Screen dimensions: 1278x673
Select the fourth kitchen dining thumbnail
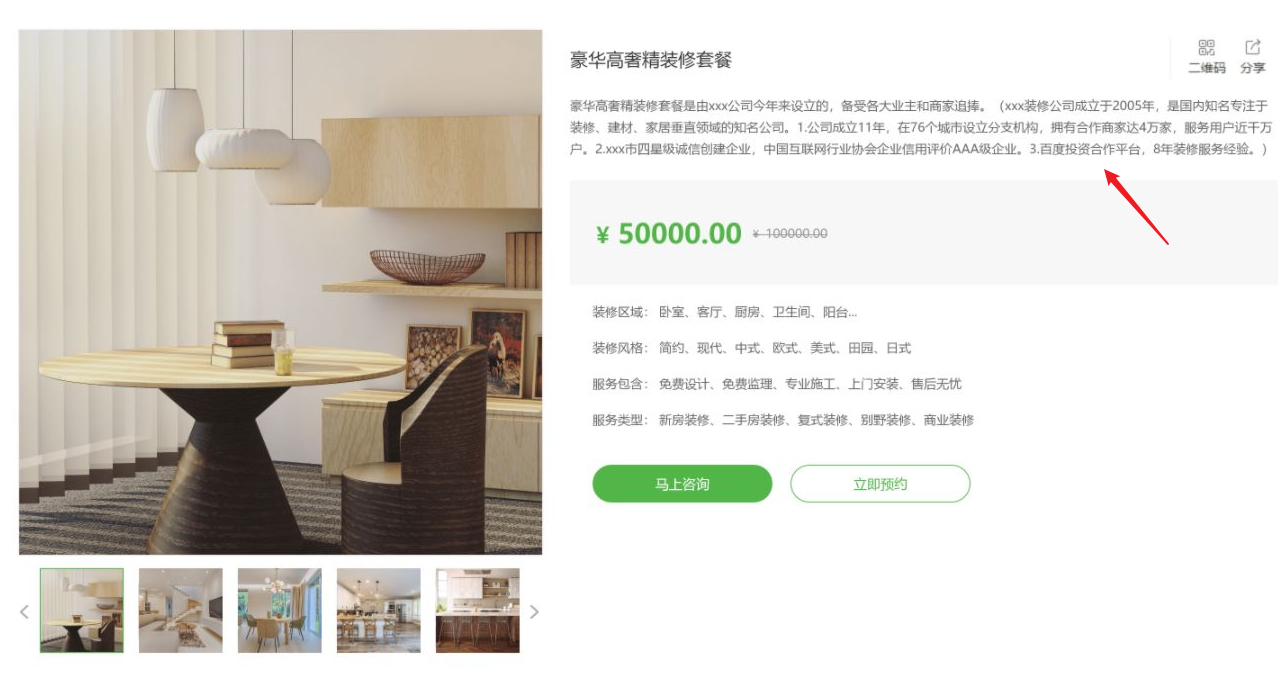pos(379,610)
